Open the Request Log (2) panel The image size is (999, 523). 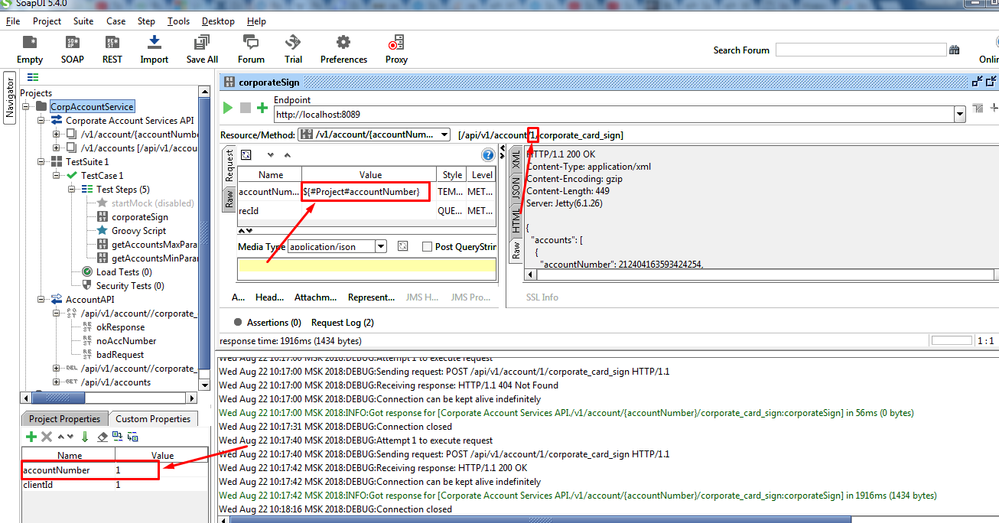tap(342, 323)
